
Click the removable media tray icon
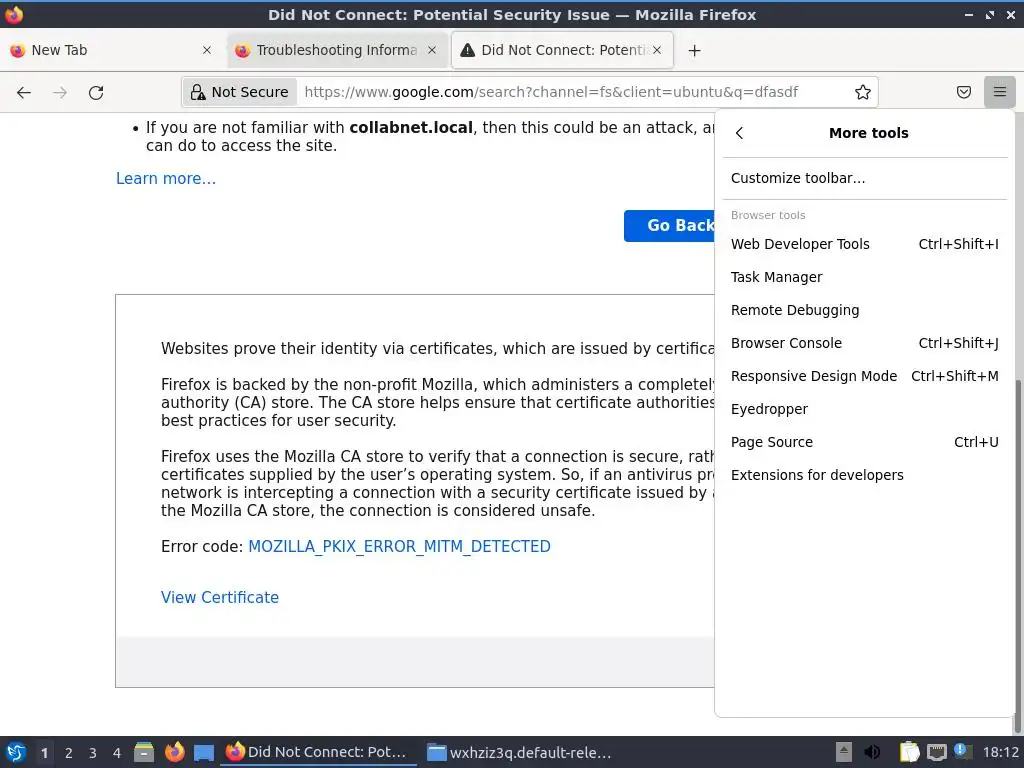(844, 752)
